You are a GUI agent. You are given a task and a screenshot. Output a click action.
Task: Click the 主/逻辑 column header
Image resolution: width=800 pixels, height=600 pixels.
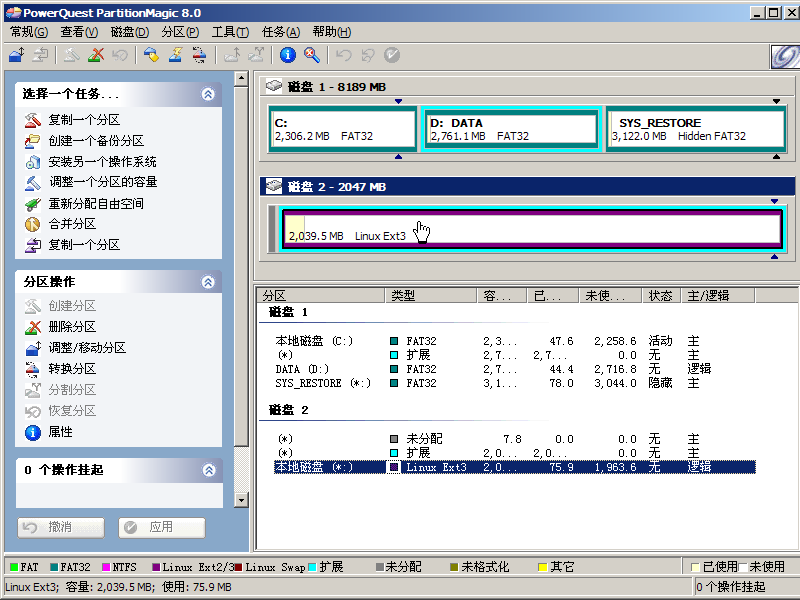coord(718,295)
